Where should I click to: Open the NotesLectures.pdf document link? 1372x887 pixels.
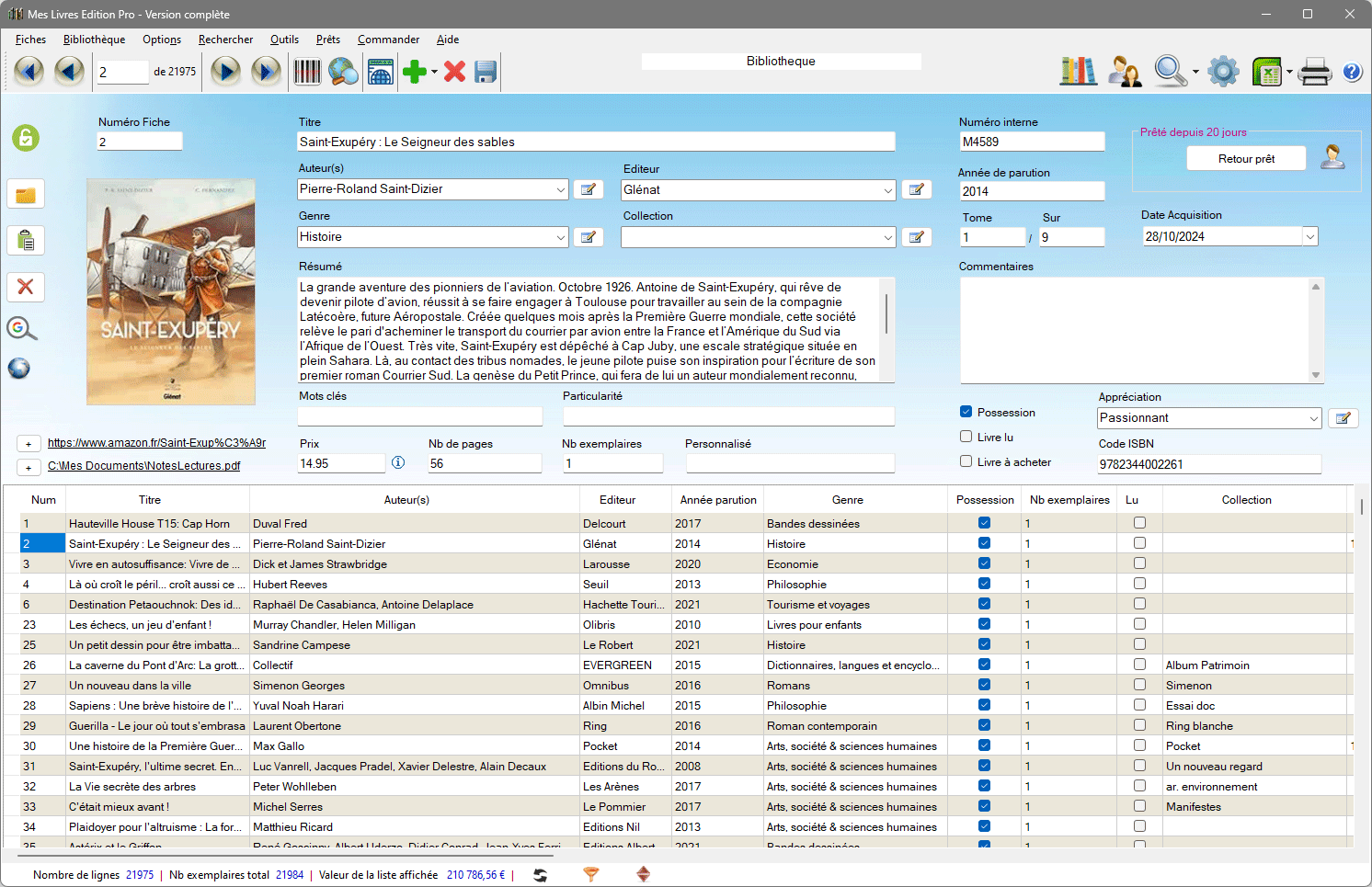(x=143, y=465)
